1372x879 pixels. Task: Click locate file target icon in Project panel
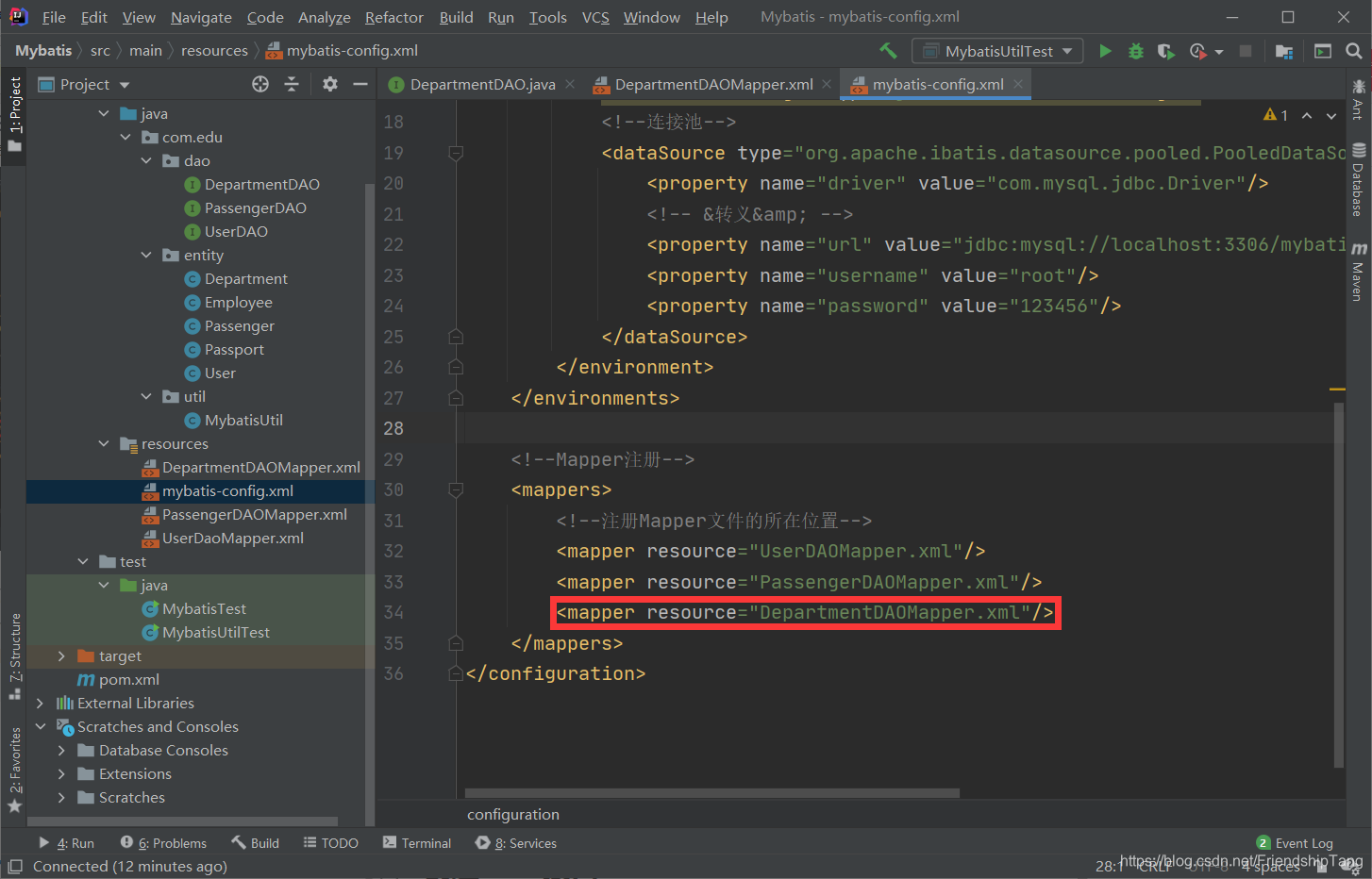[x=260, y=84]
